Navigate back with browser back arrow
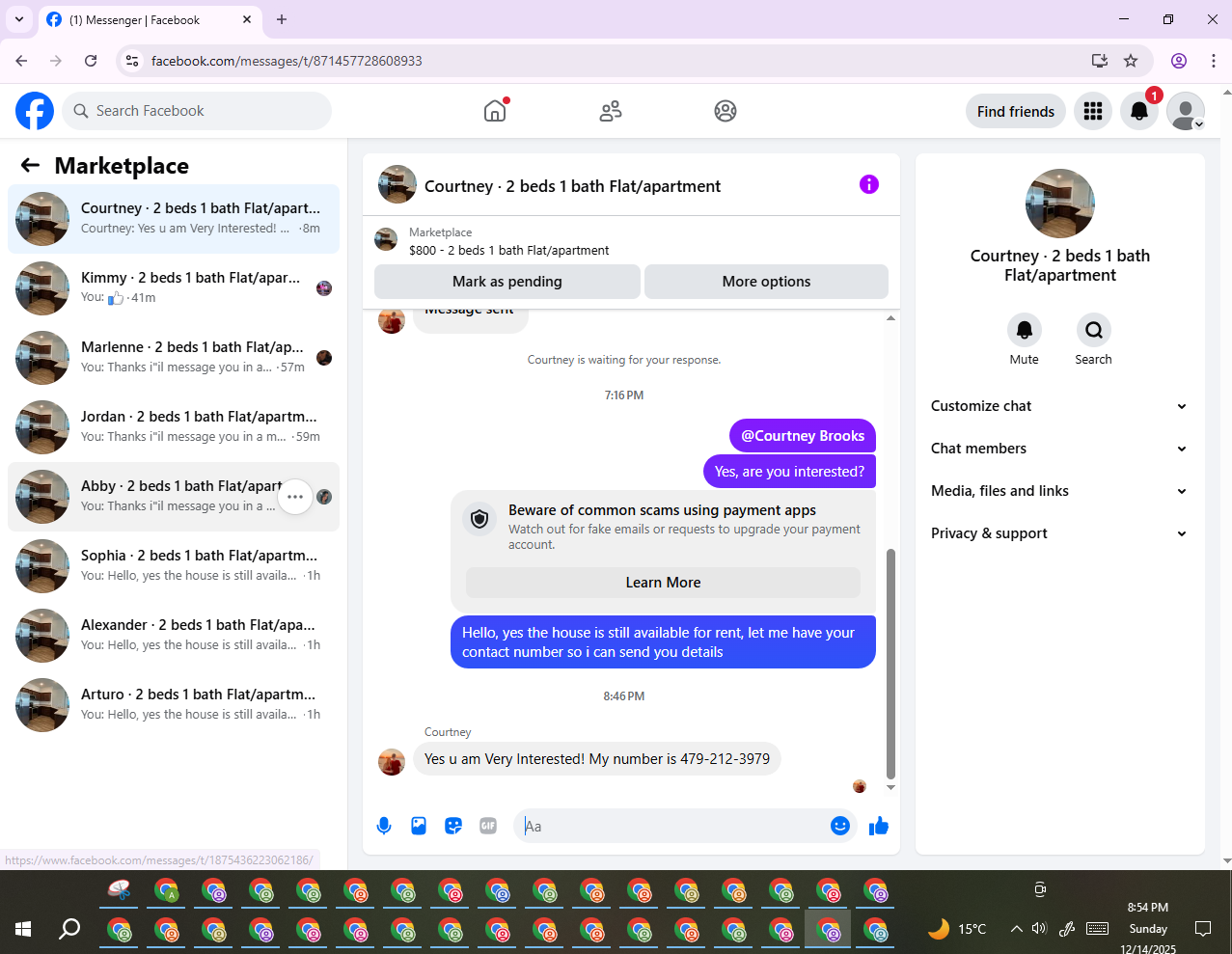 tap(21, 61)
